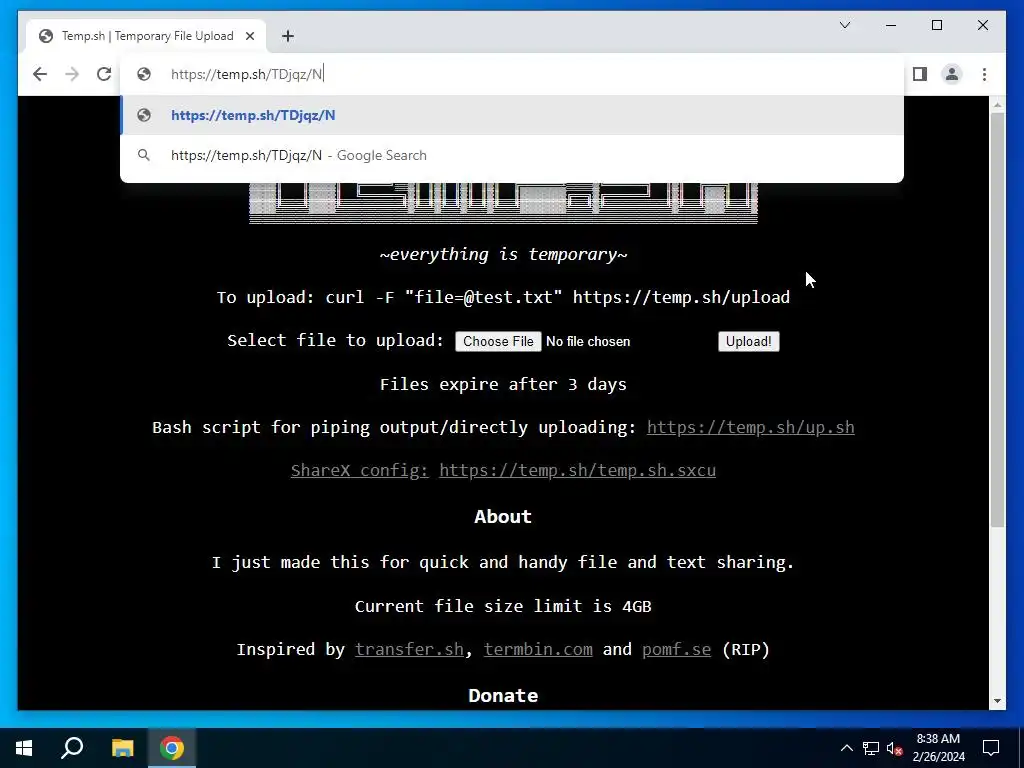Open the termbin.com link

(x=538, y=649)
